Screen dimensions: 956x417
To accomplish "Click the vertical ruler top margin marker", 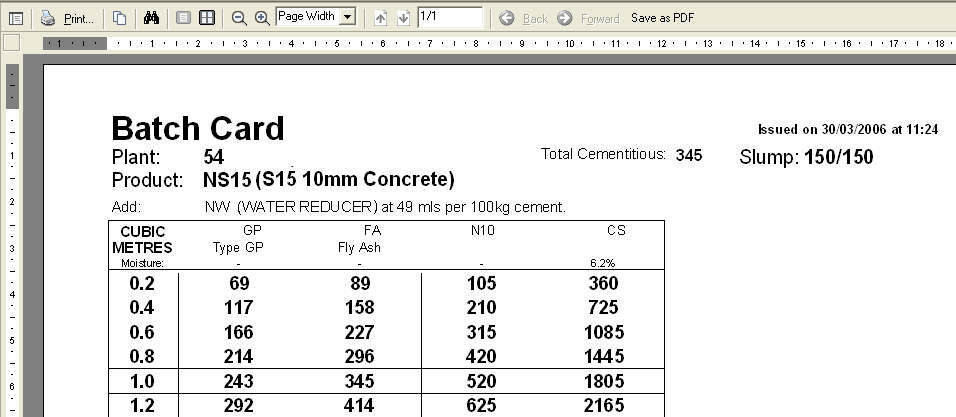I will [12, 87].
